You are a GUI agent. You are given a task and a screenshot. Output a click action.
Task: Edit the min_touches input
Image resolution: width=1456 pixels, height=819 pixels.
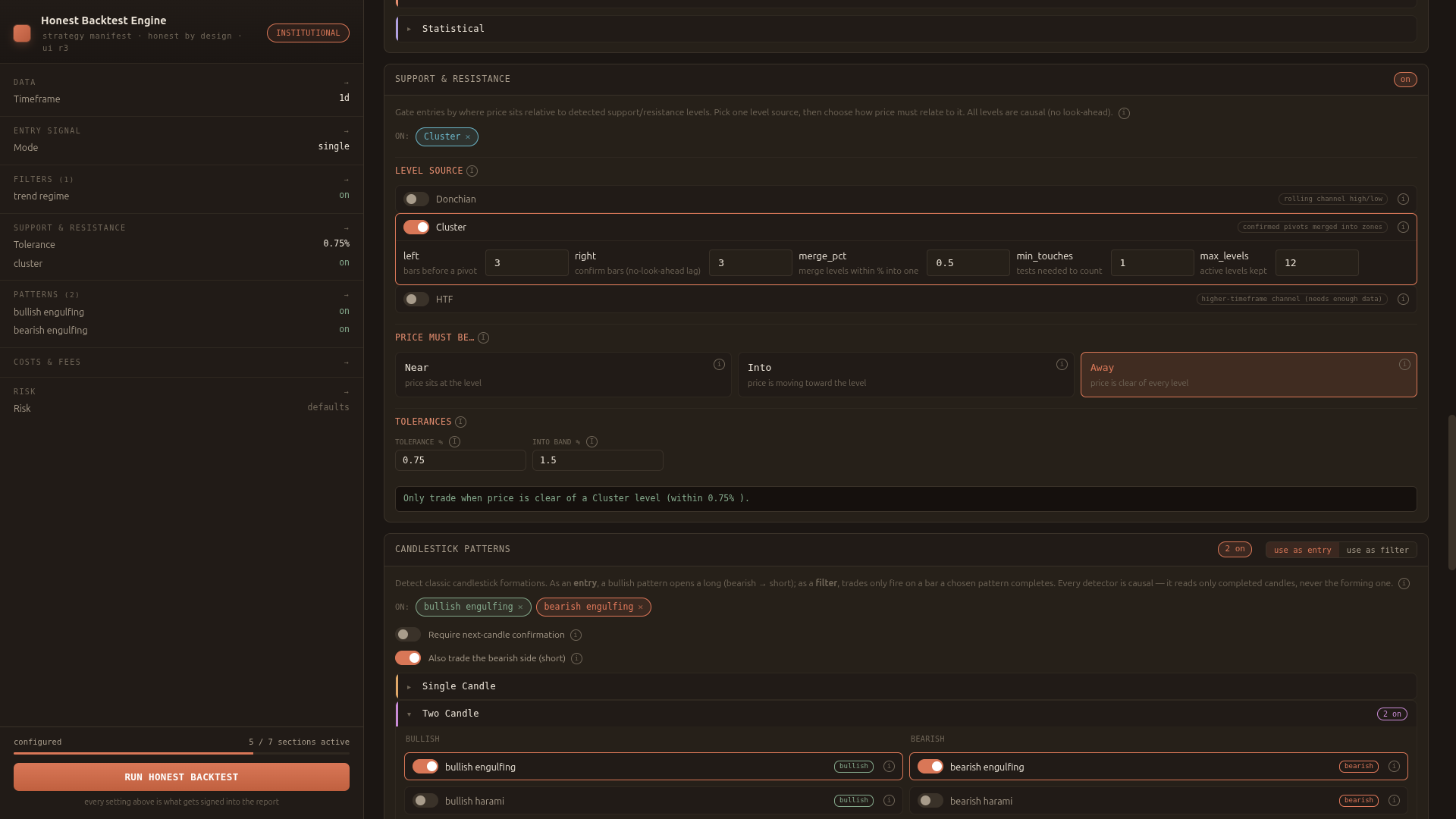[x=1152, y=262]
